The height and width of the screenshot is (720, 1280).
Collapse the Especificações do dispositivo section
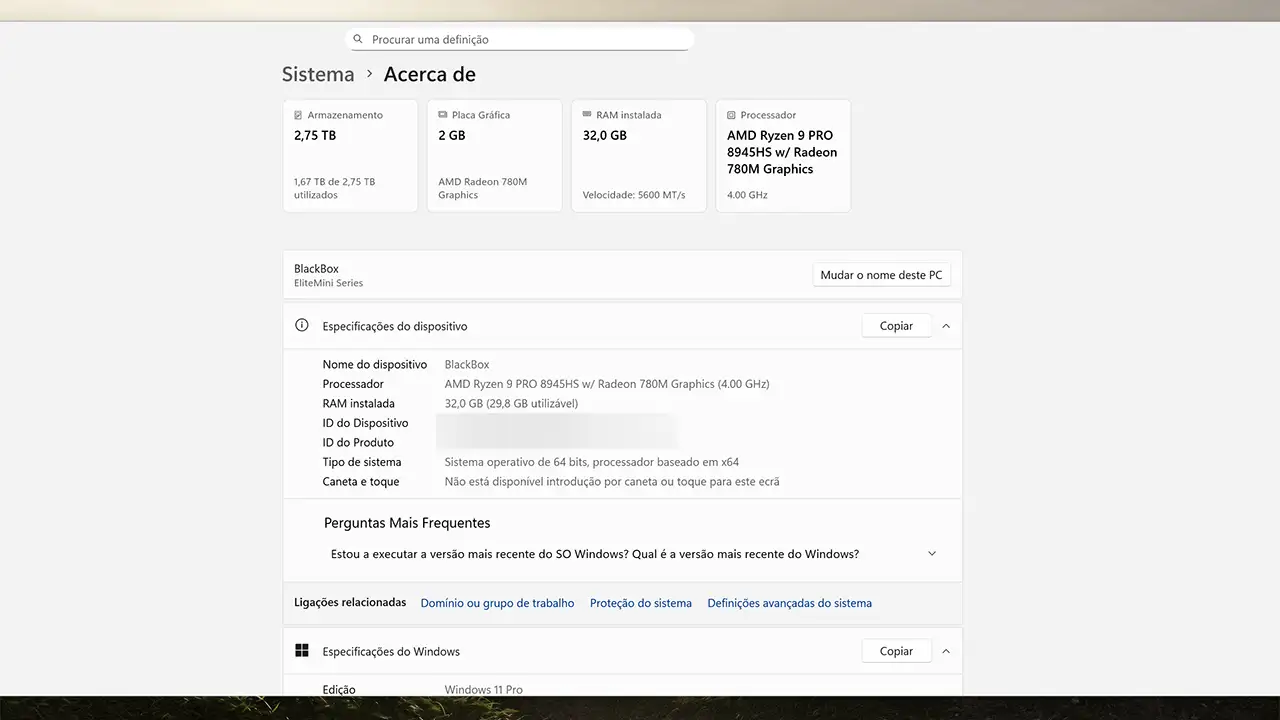(x=946, y=326)
